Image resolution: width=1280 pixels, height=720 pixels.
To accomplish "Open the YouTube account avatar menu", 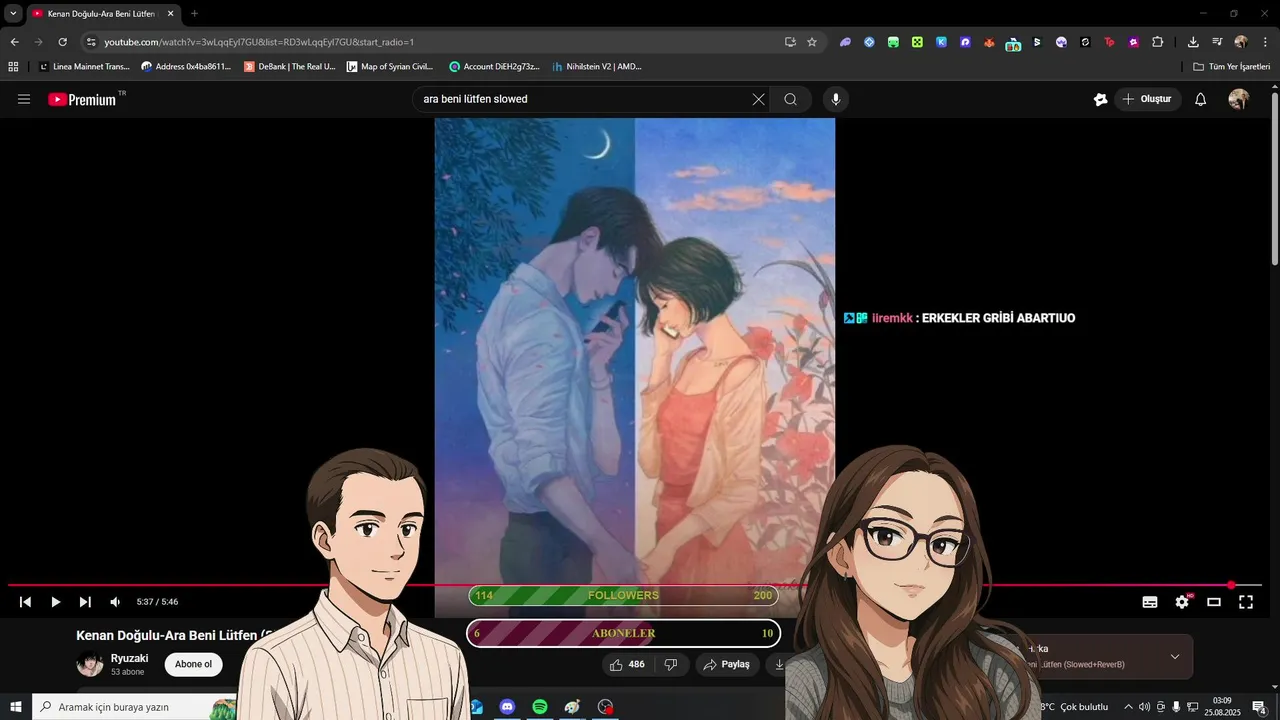I will 1238,99.
